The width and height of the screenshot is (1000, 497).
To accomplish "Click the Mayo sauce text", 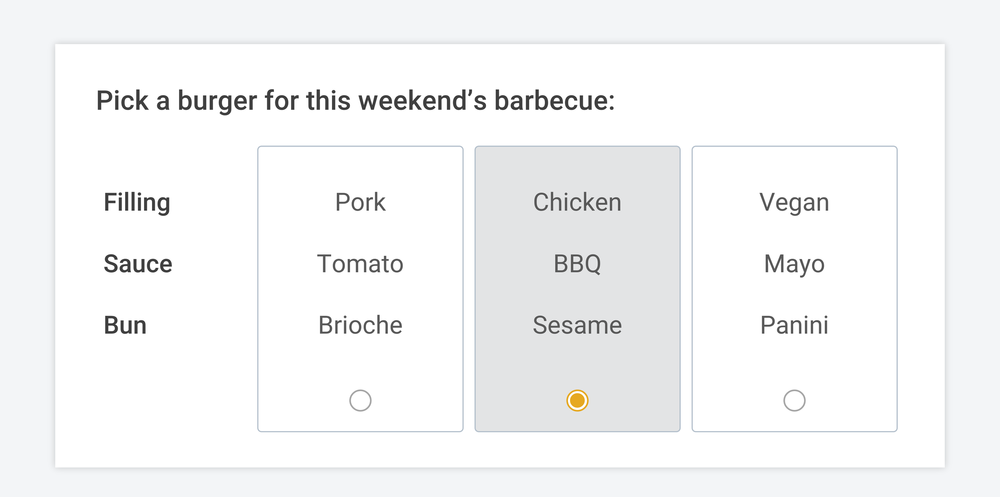I will point(794,264).
